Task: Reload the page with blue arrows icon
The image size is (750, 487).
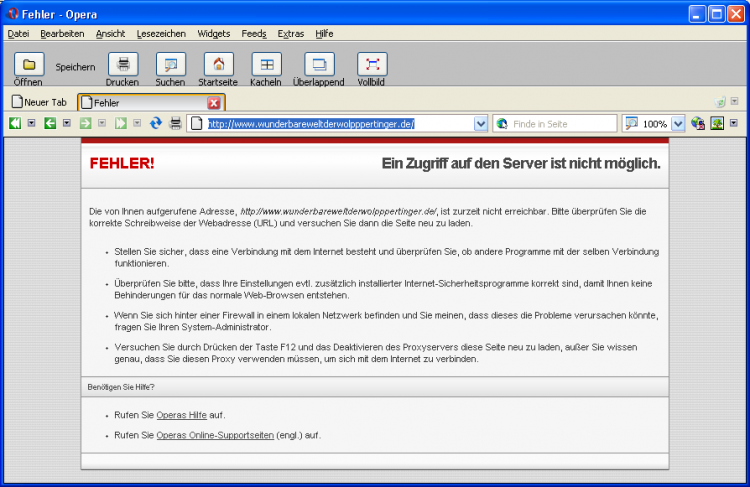Action: (156, 123)
